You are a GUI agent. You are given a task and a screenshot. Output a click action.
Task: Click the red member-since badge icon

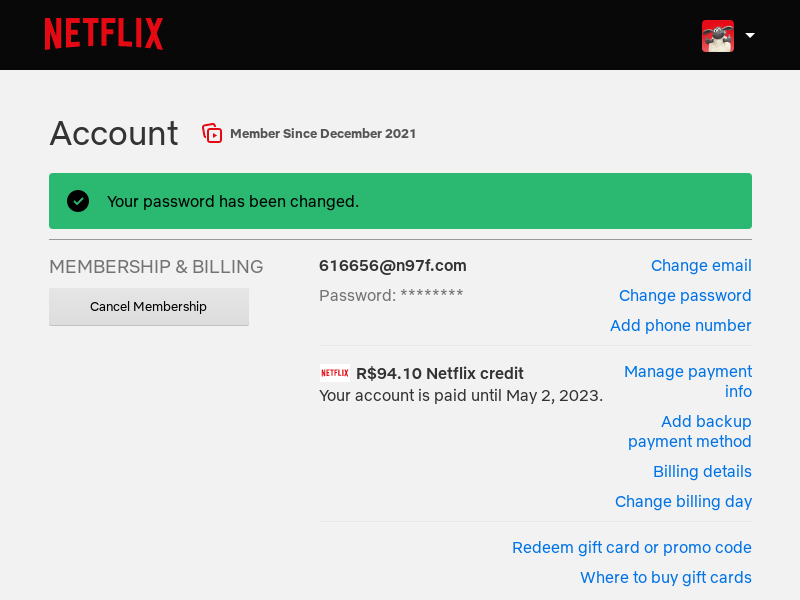tap(212, 133)
